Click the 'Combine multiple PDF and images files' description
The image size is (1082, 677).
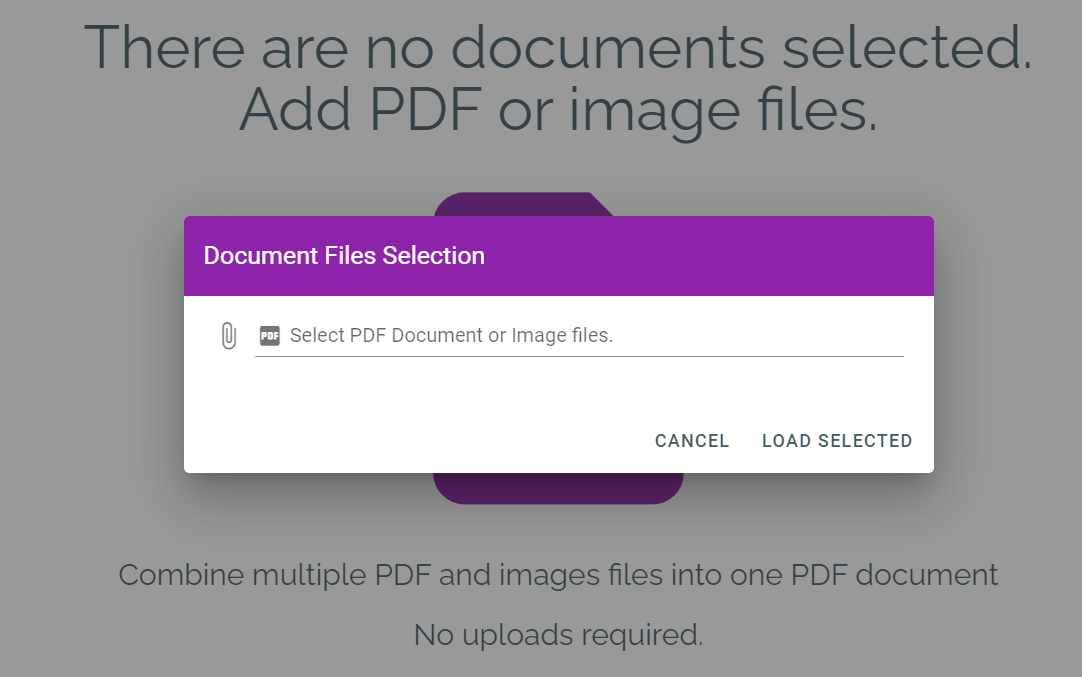558,575
